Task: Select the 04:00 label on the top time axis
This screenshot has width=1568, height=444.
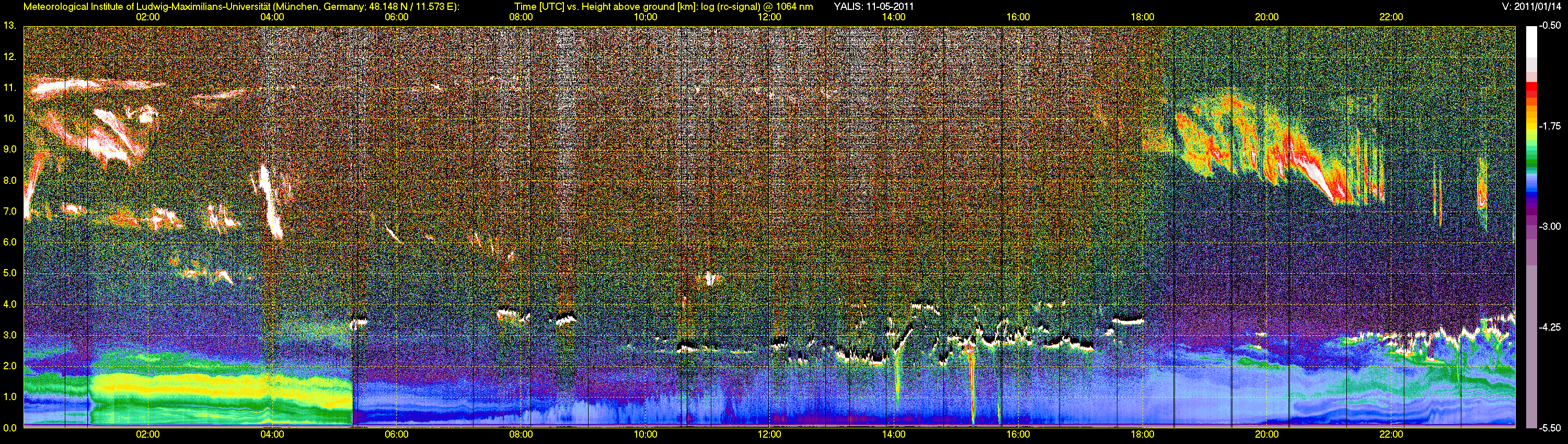Action: [272, 17]
